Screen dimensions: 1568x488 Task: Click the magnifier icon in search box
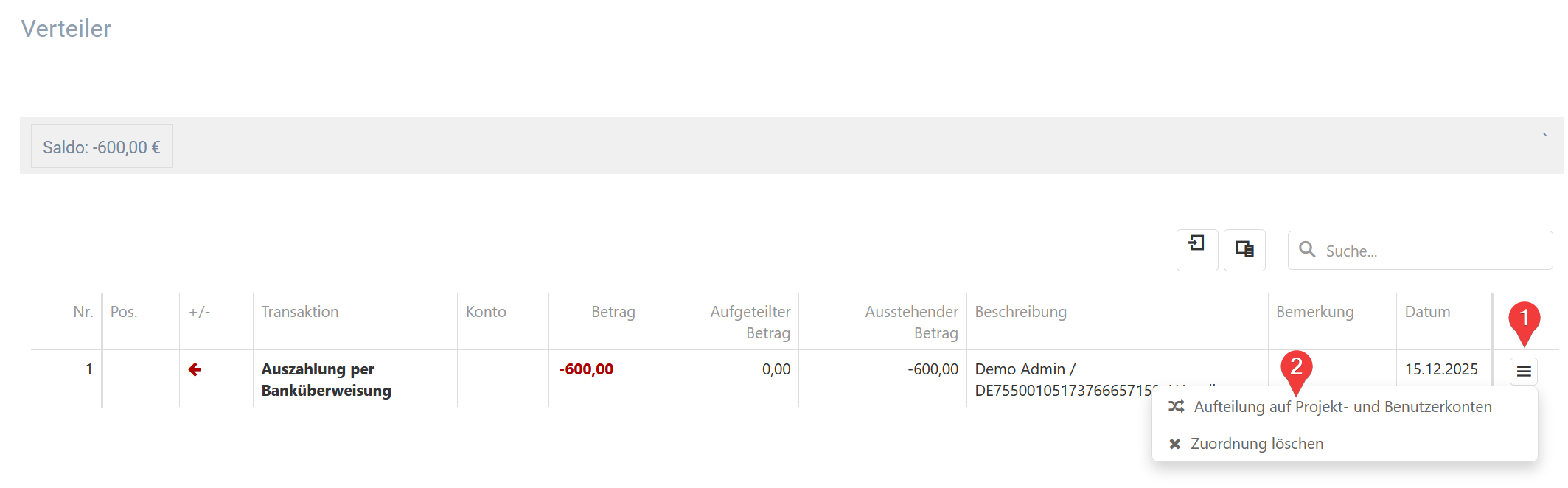[1307, 250]
